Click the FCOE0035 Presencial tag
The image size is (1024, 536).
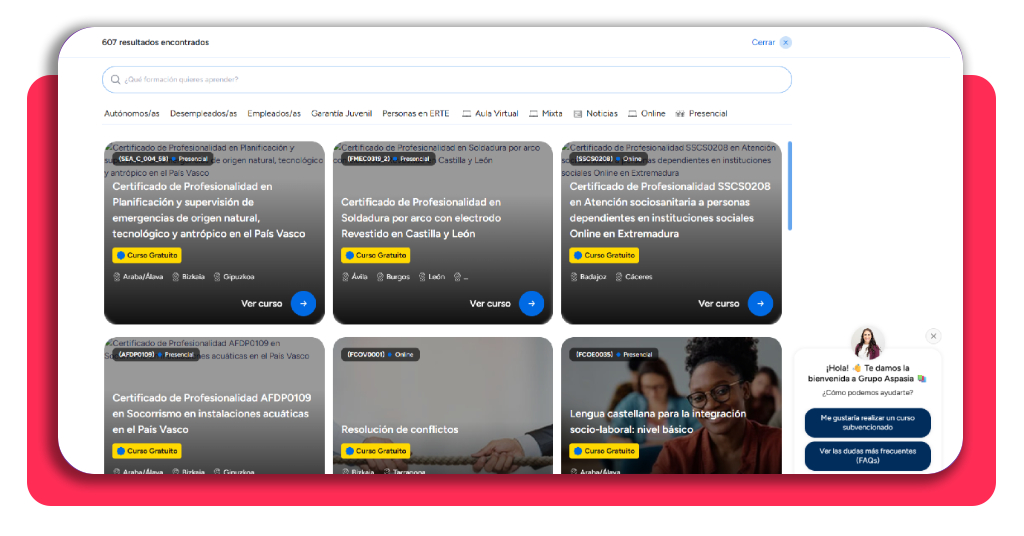tap(614, 355)
